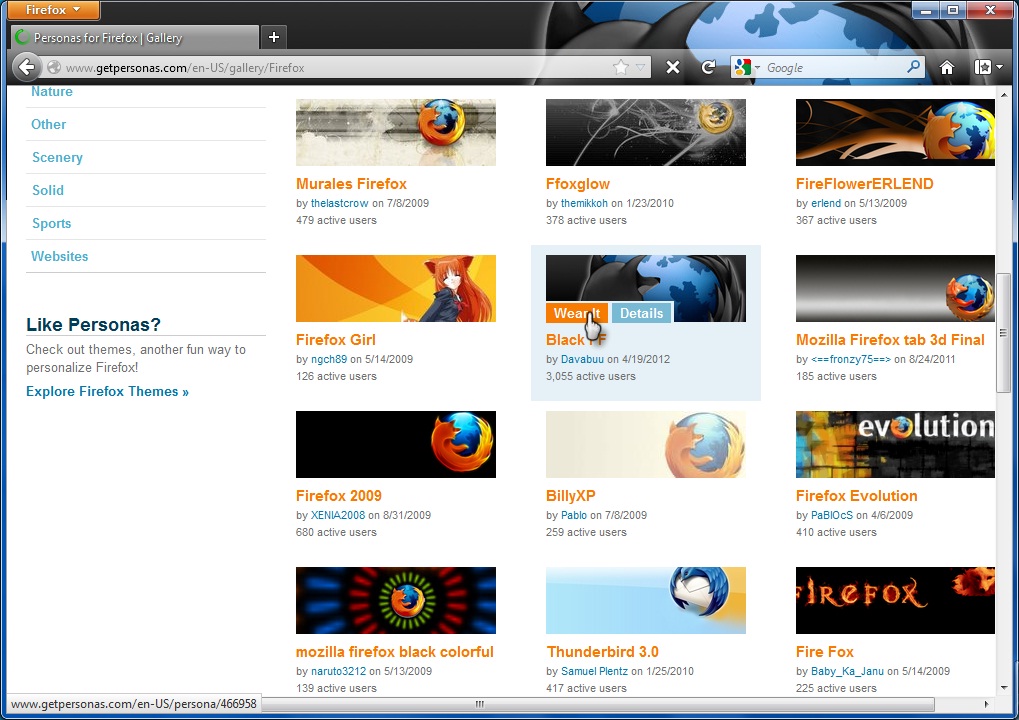The height and width of the screenshot is (720, 1019).
Task: Open author XENIA2008's profile link
Action: pyautogui.click(x=338, y=515)
